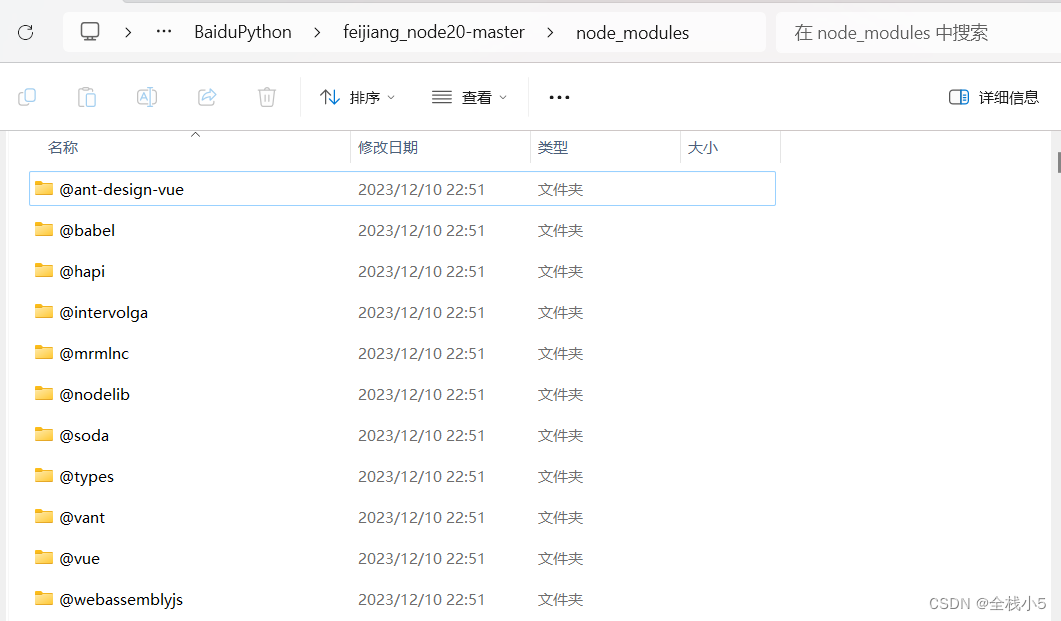The height and width of the screenshot is (621, 1061).
Task: Refresh the current folder view
Action: coord(26,32)
